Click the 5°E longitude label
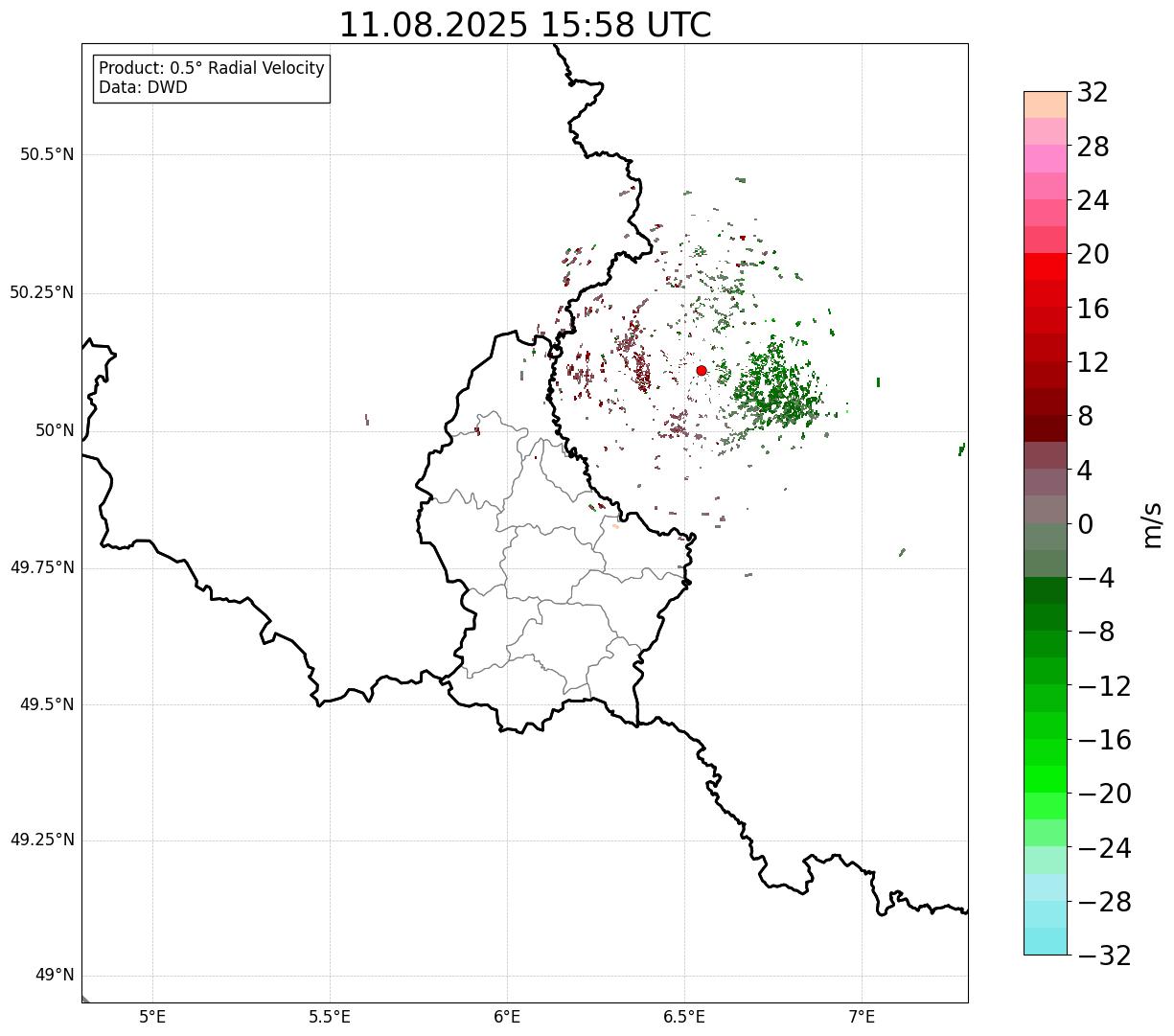The height and width of the screenshot is (1036, 1174). click(152, 1017)
